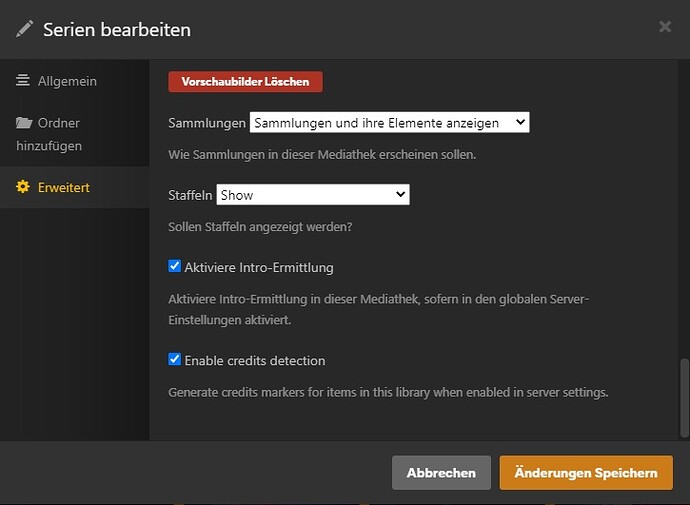This screenshot has height=505, width=690.
Task: Click the Staffeln field label
Action: 190,195
